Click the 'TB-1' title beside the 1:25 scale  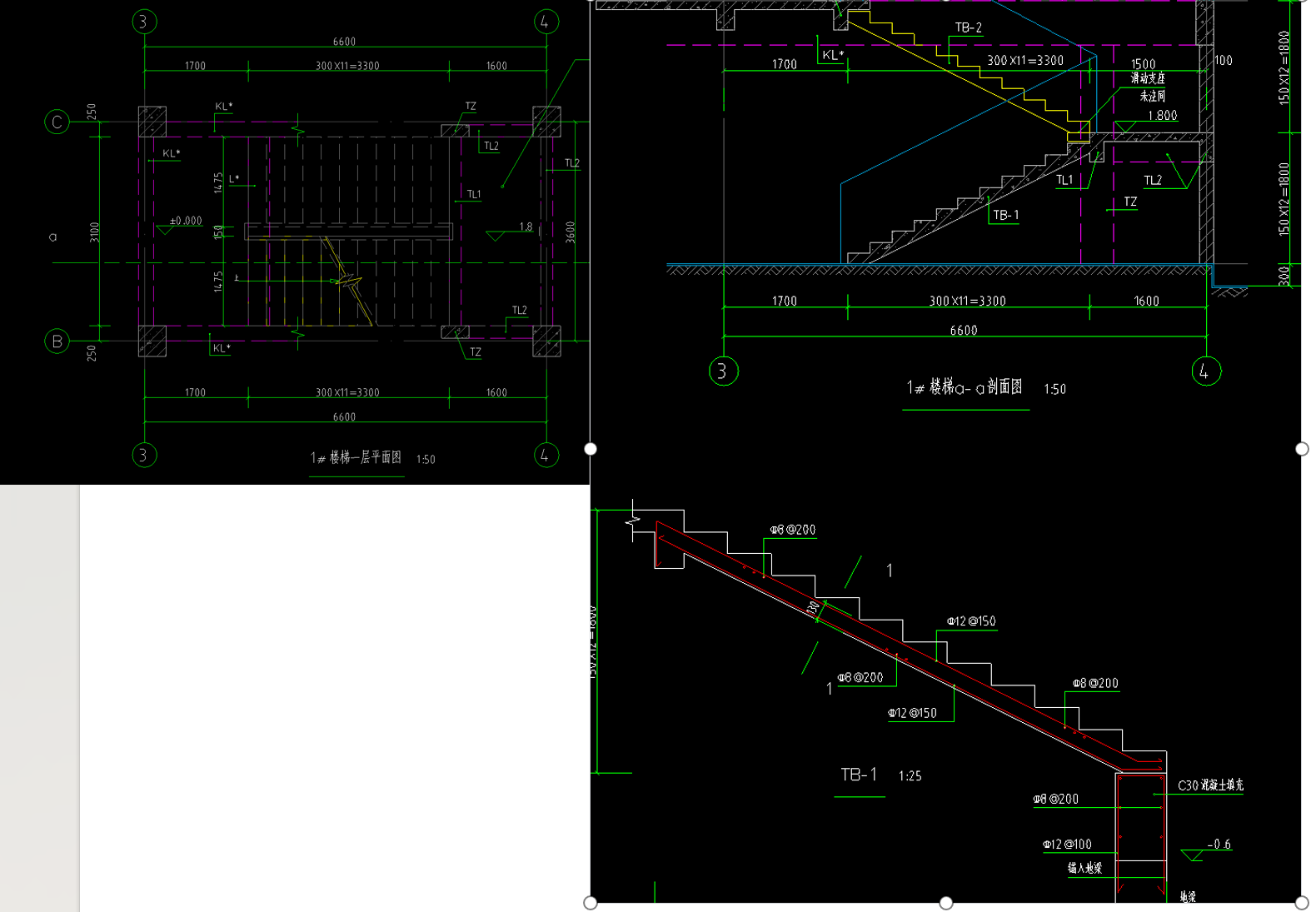[859, 775]
